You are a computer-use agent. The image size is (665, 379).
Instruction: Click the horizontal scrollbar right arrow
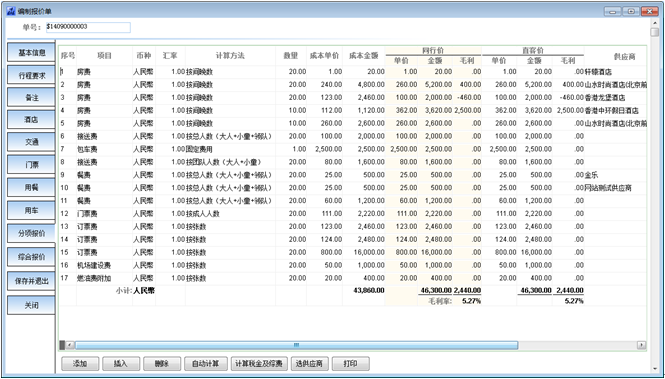(642, 346)
